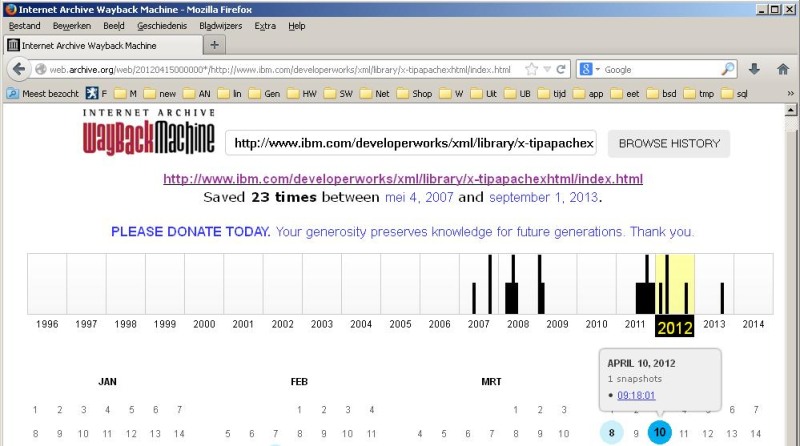
Task: Click the browser address bar URL
Action: 280,69
